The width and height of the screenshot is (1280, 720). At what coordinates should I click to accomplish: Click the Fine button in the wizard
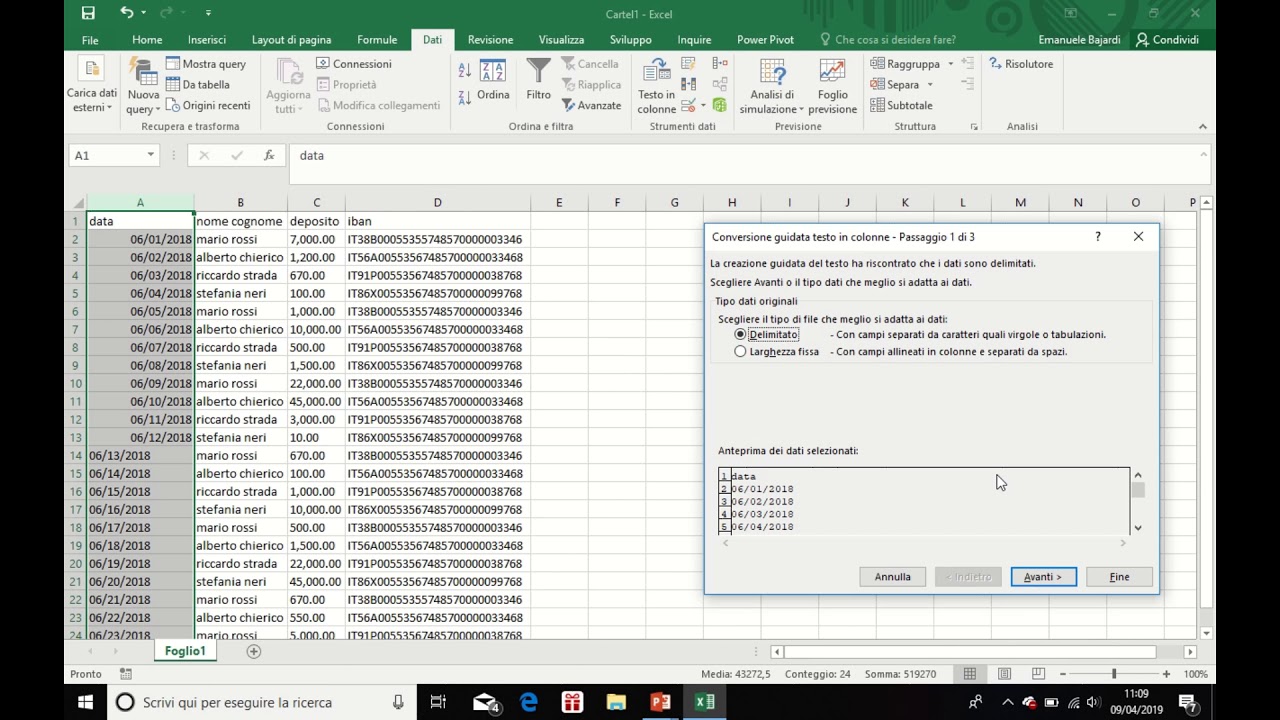point(1119,577)
